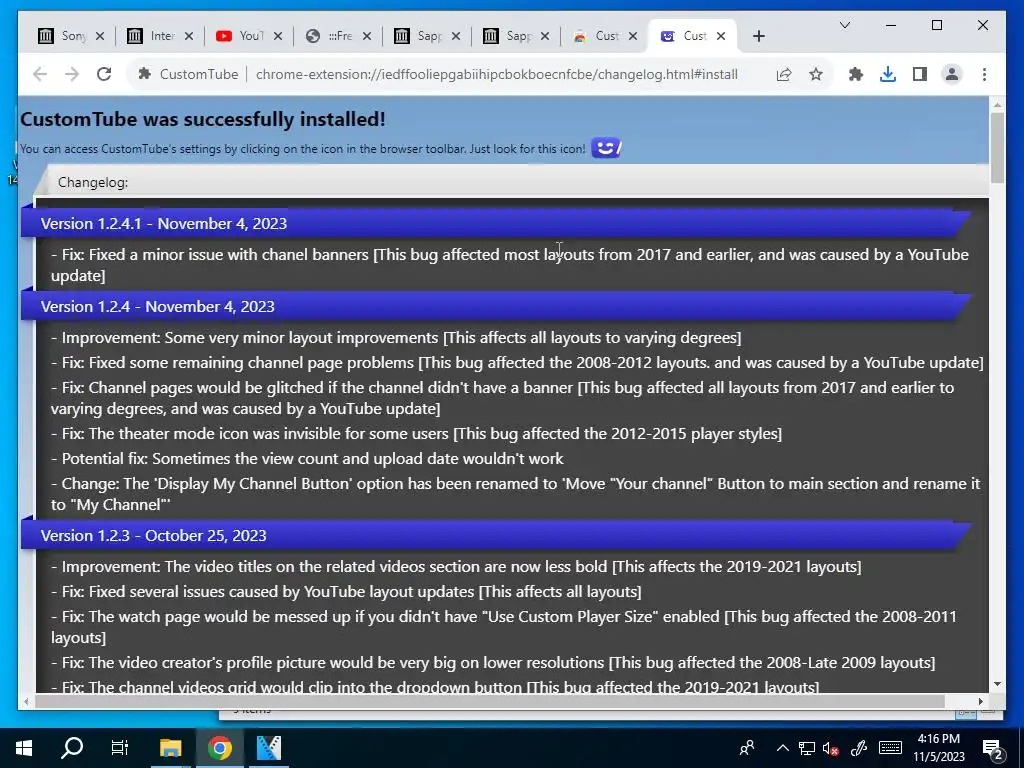
Task: Go back to the previous page
Action: click(40, 74)
